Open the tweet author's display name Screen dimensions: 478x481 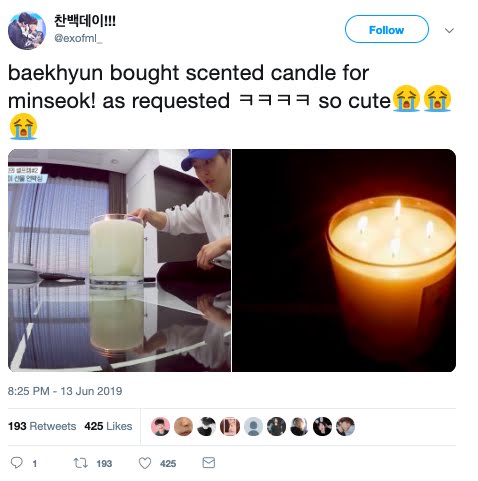tap(85, 21)
